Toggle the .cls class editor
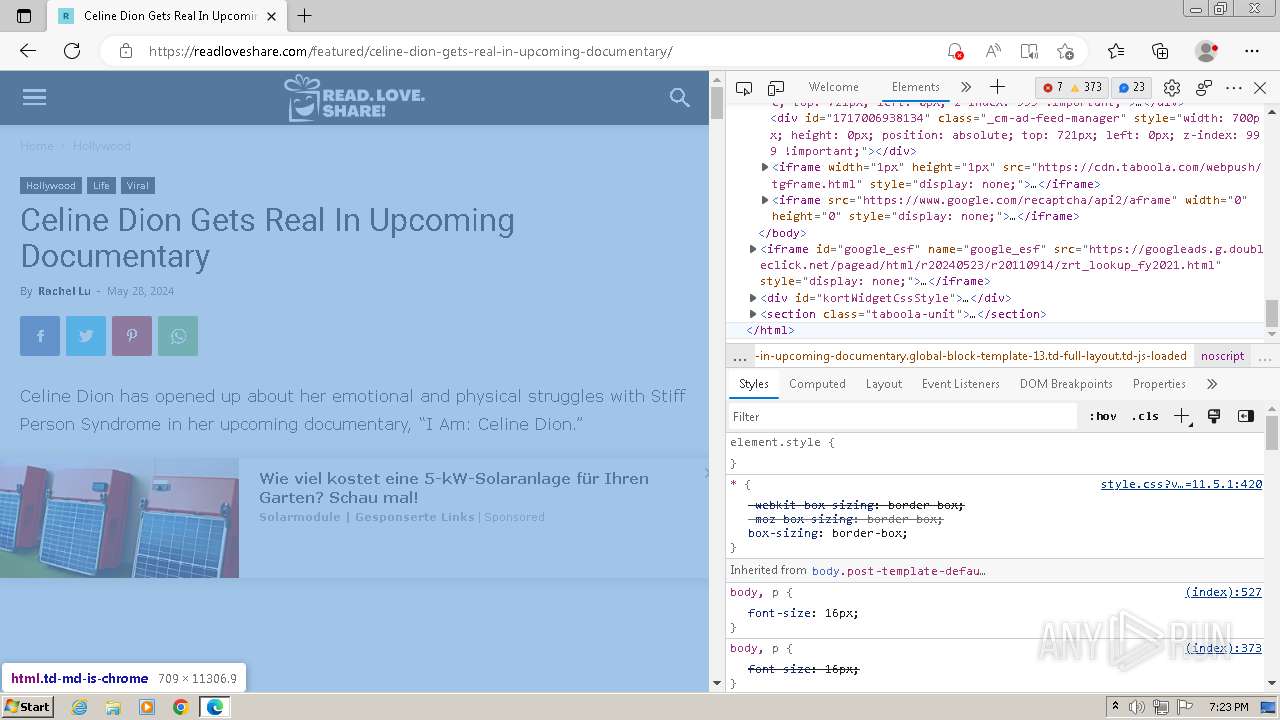 [1145, 417]
